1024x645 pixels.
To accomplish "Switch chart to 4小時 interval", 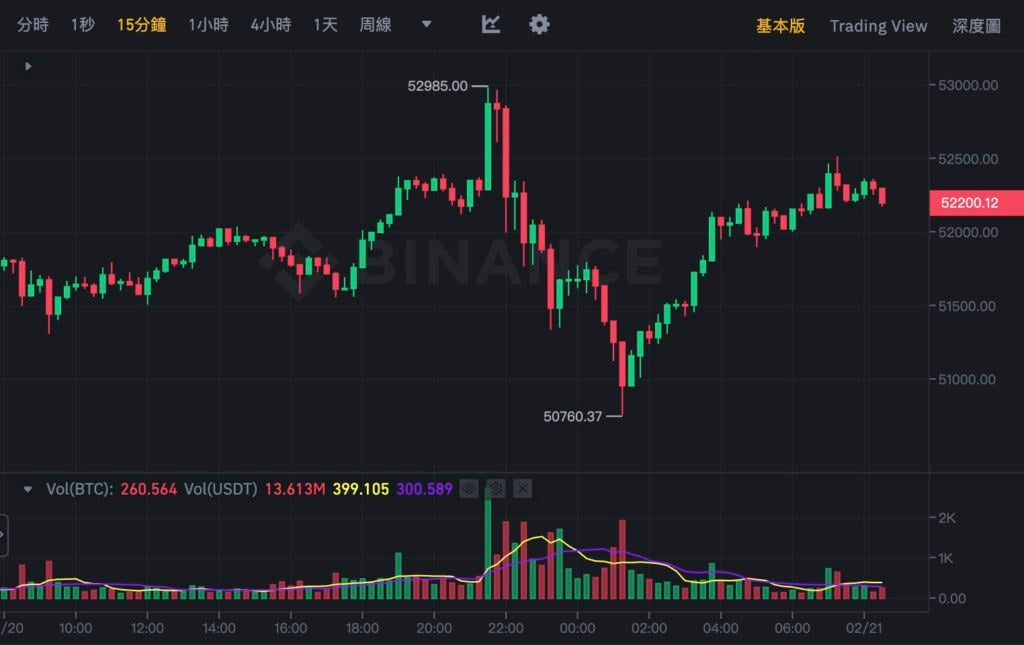I will pyautogui.click(x=270, y=25).
